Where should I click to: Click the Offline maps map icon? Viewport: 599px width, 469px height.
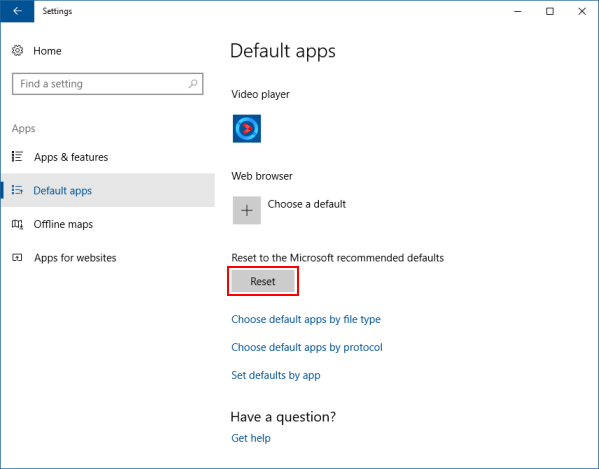(x=17, y=224)
